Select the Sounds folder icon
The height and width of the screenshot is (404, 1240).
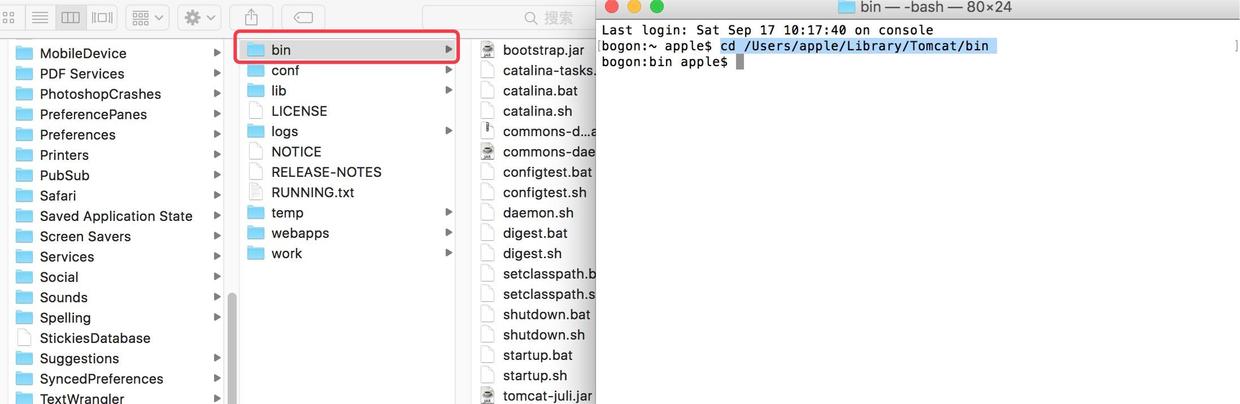[25, 297]
